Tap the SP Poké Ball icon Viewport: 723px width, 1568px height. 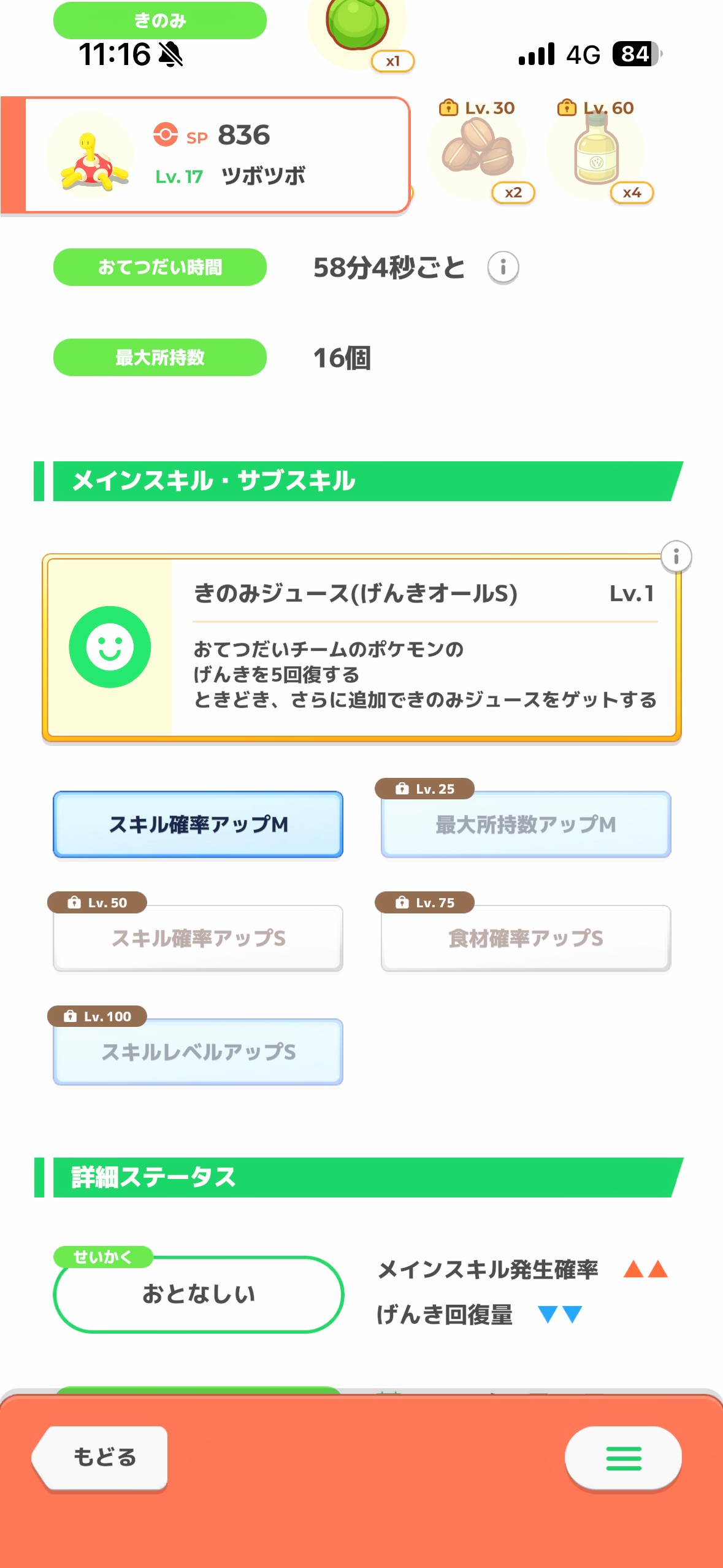pos(166,134)
